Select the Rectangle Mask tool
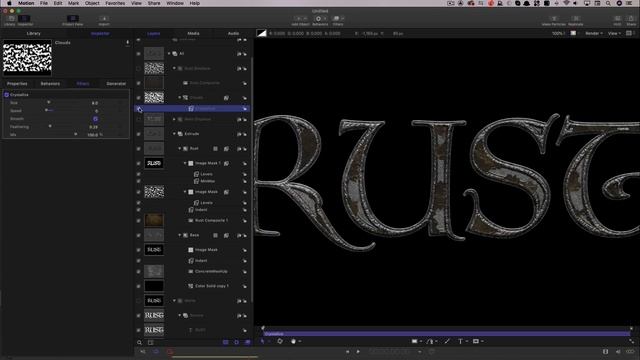Screen dimensions: 640x360 click(476, 341)
